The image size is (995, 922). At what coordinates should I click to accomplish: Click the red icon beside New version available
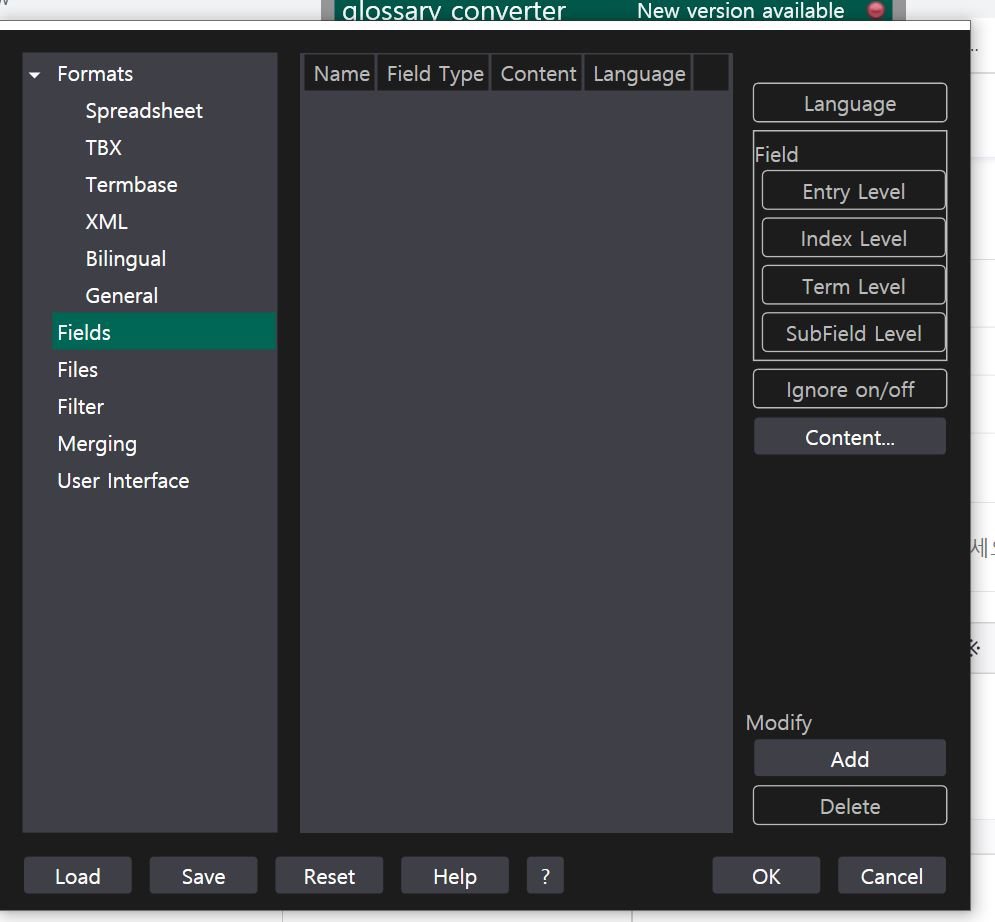(876, 11)
